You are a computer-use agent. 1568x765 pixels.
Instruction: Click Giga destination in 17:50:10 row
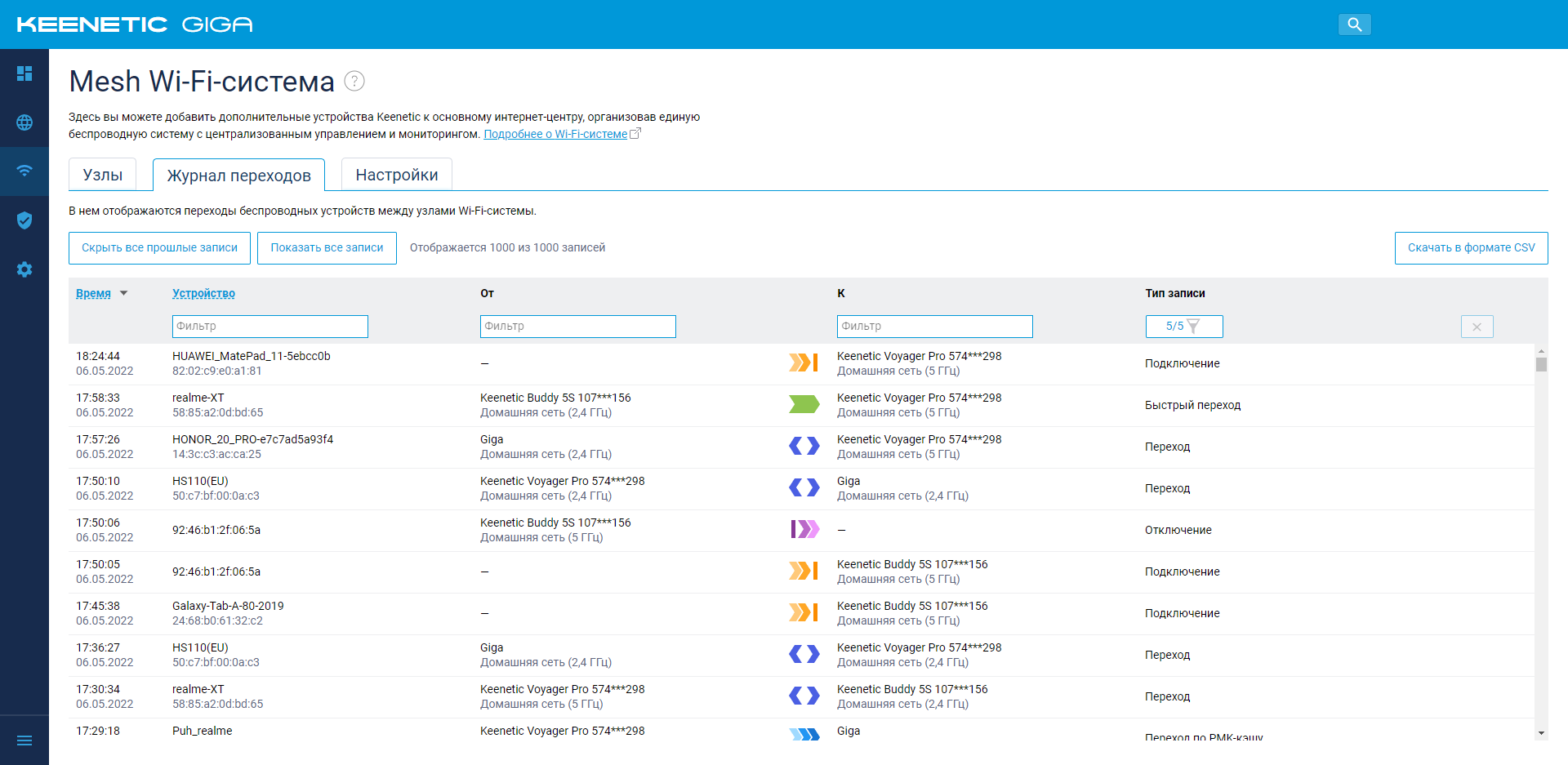tap(849, 481)
